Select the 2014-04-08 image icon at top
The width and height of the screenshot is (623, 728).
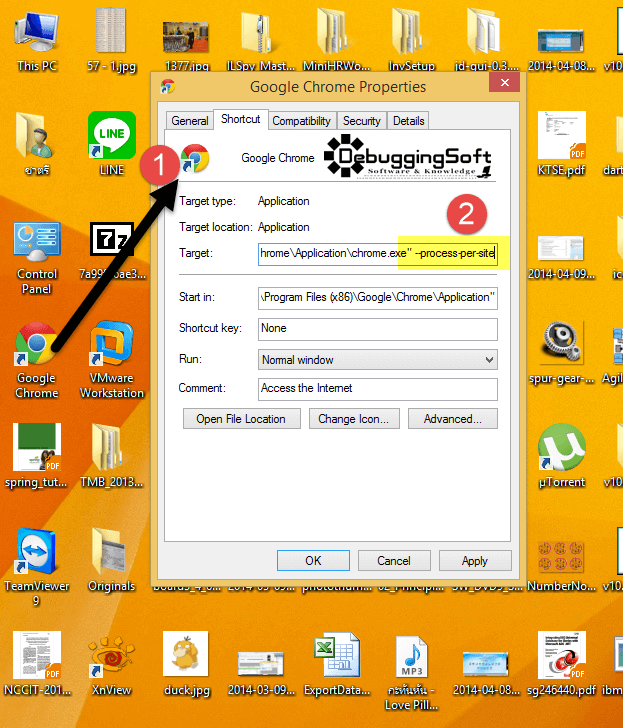pos(561,40)
